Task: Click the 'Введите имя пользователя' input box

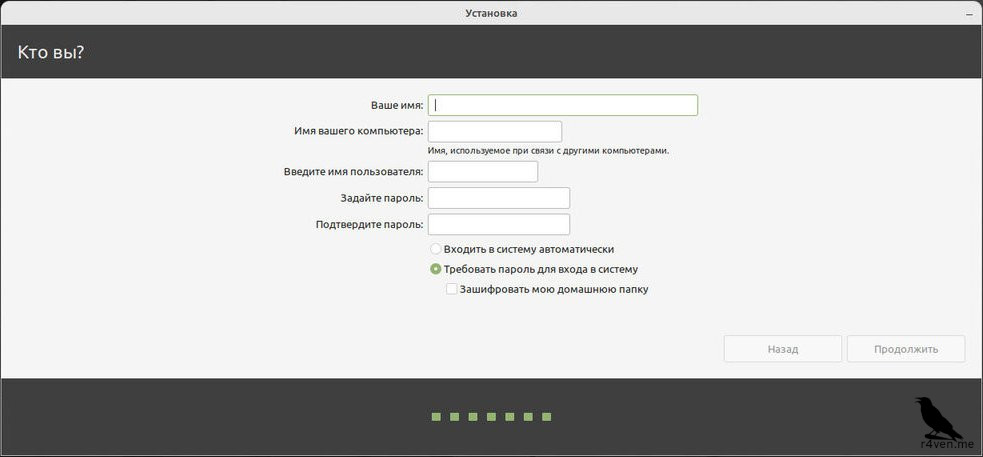Action: [482, 172]
